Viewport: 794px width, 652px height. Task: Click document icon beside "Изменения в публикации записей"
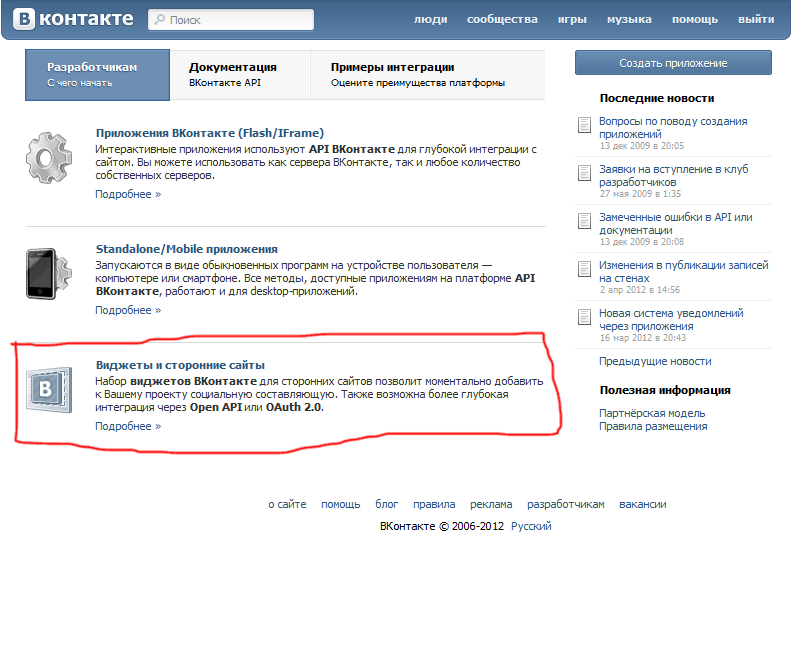coord(584,269)
